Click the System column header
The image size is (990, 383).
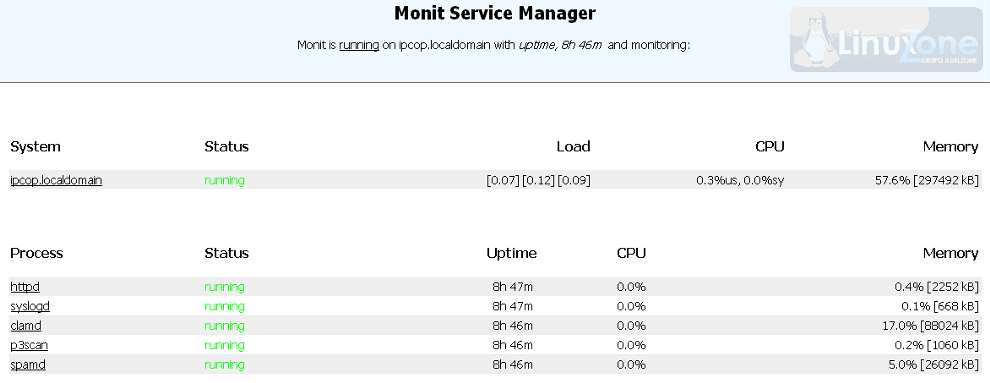(x=35, y=147)
